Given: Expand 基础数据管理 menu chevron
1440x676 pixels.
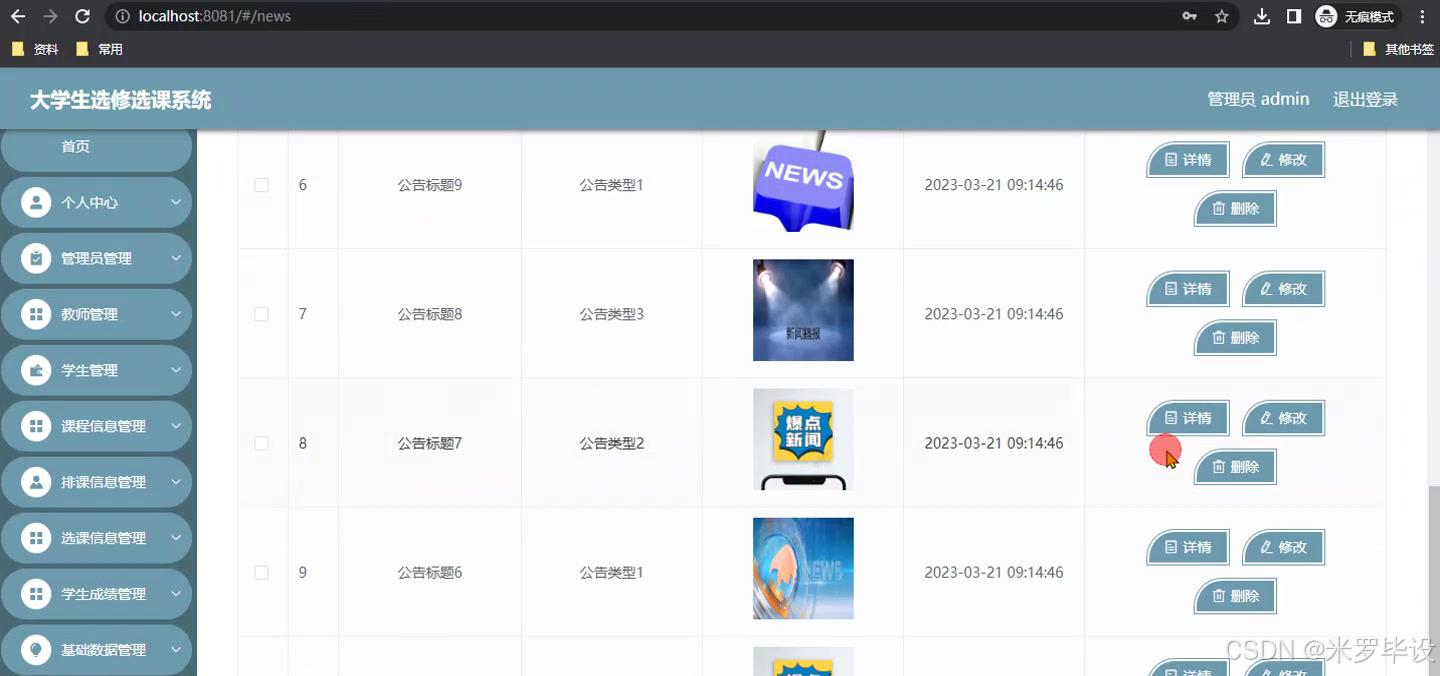Looking at the screenshot, I should (x=175, y=650).
